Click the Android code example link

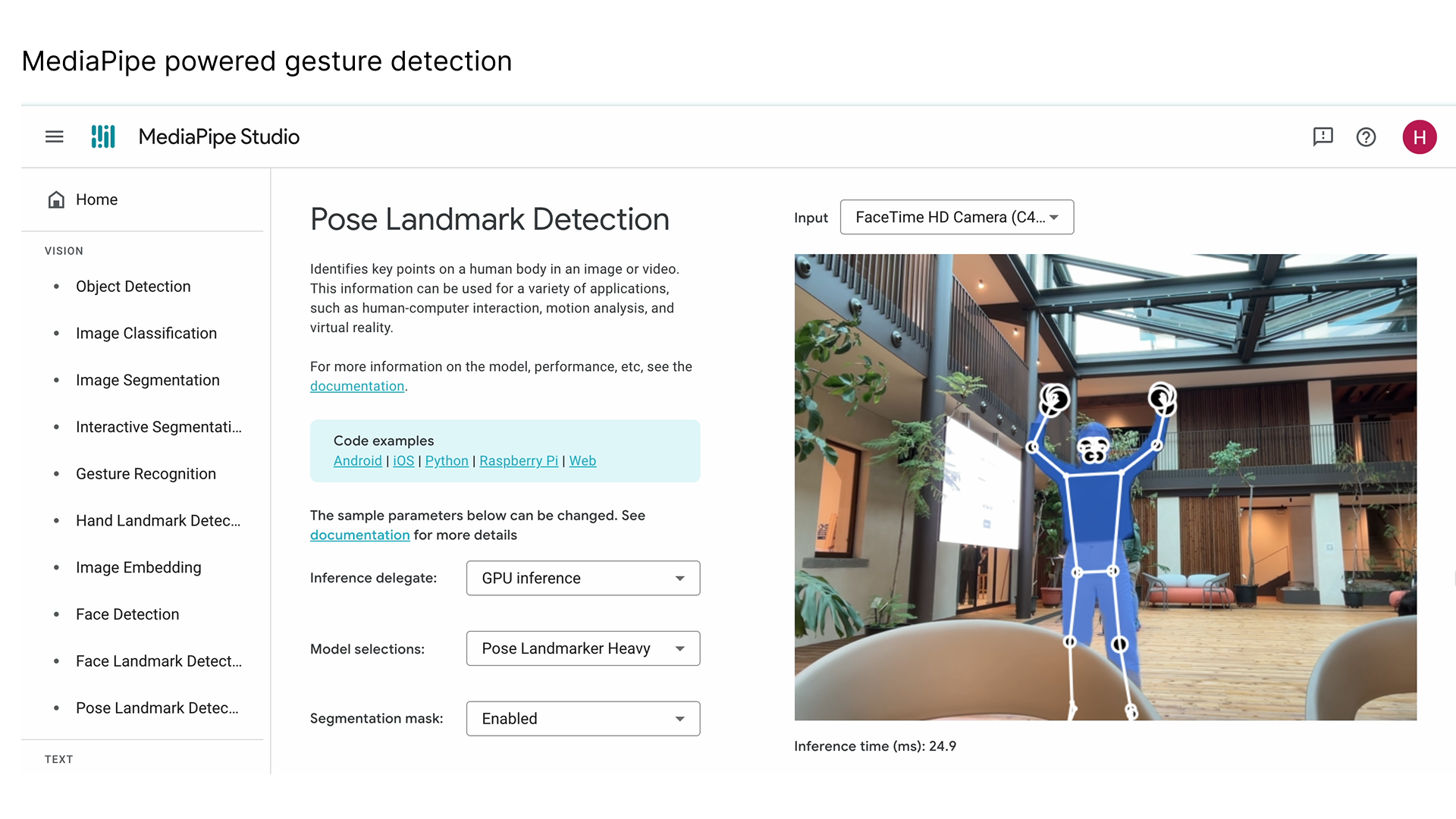[357, 461]
